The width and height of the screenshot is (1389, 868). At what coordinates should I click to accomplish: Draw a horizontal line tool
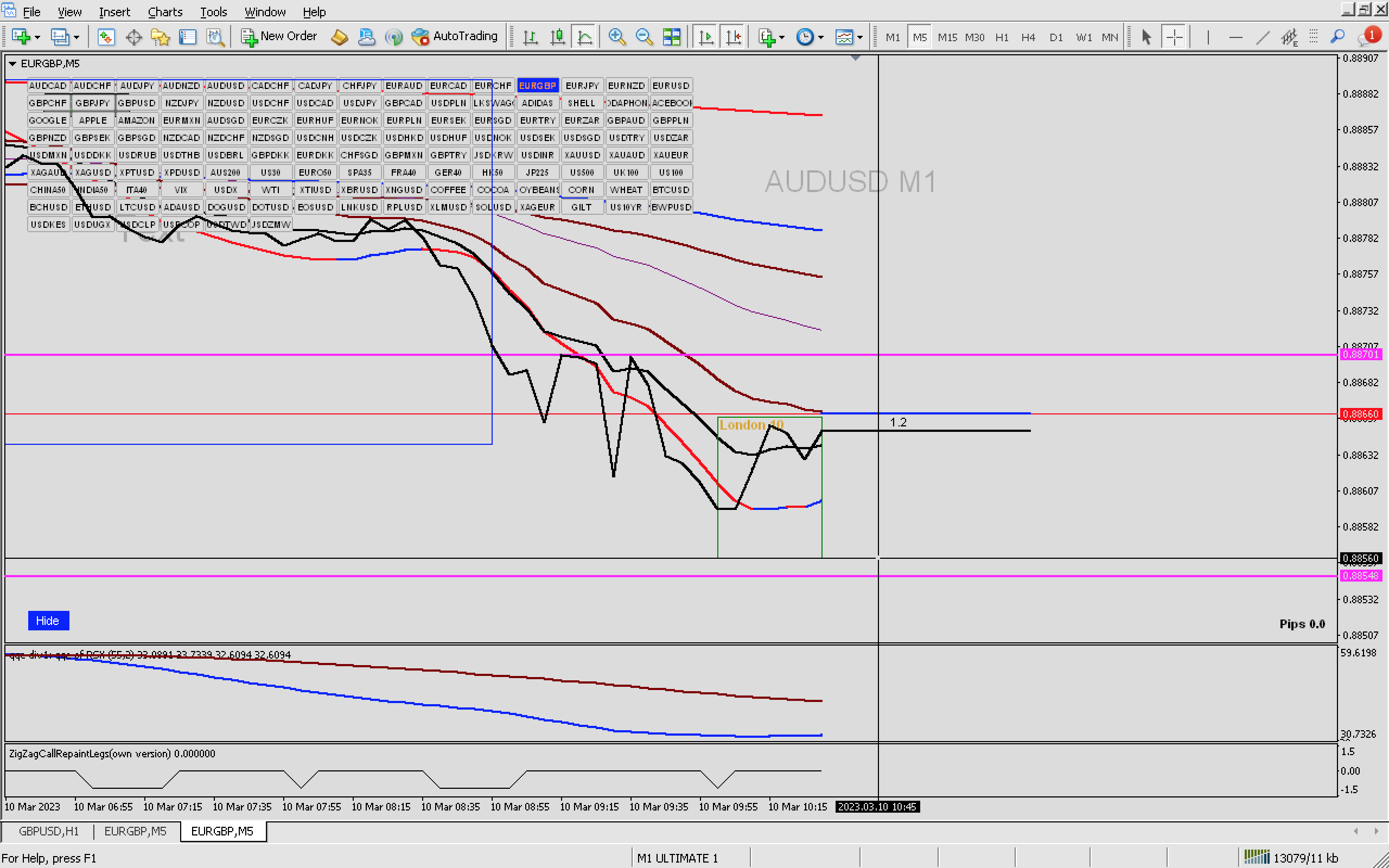pos(1235,37)
